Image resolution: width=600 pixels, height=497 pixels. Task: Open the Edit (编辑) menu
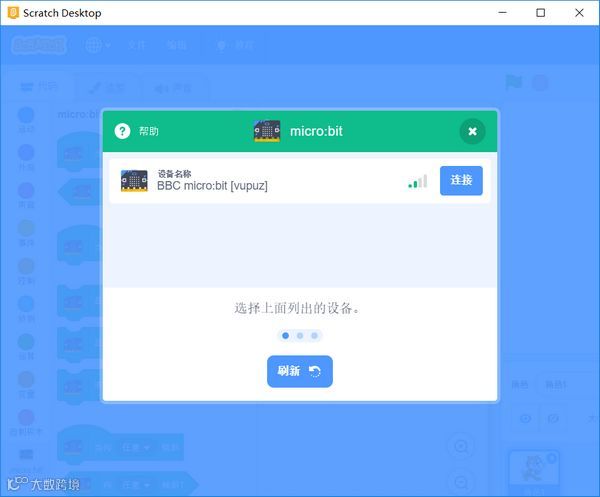coord(176,46)
